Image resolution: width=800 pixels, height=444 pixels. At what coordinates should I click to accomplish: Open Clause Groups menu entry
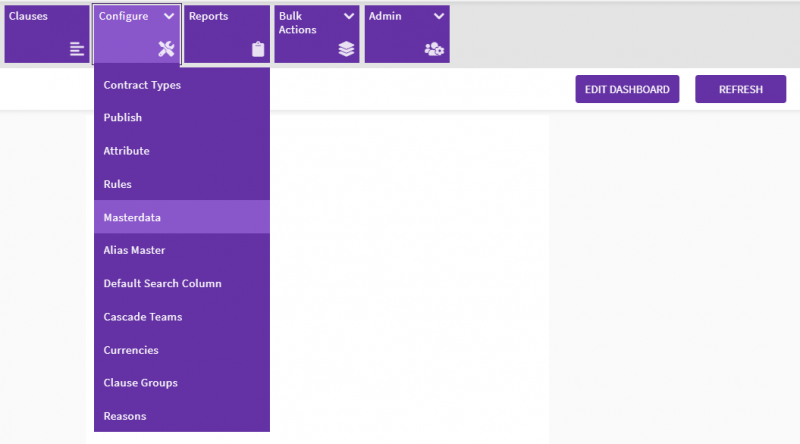(140, 383)
